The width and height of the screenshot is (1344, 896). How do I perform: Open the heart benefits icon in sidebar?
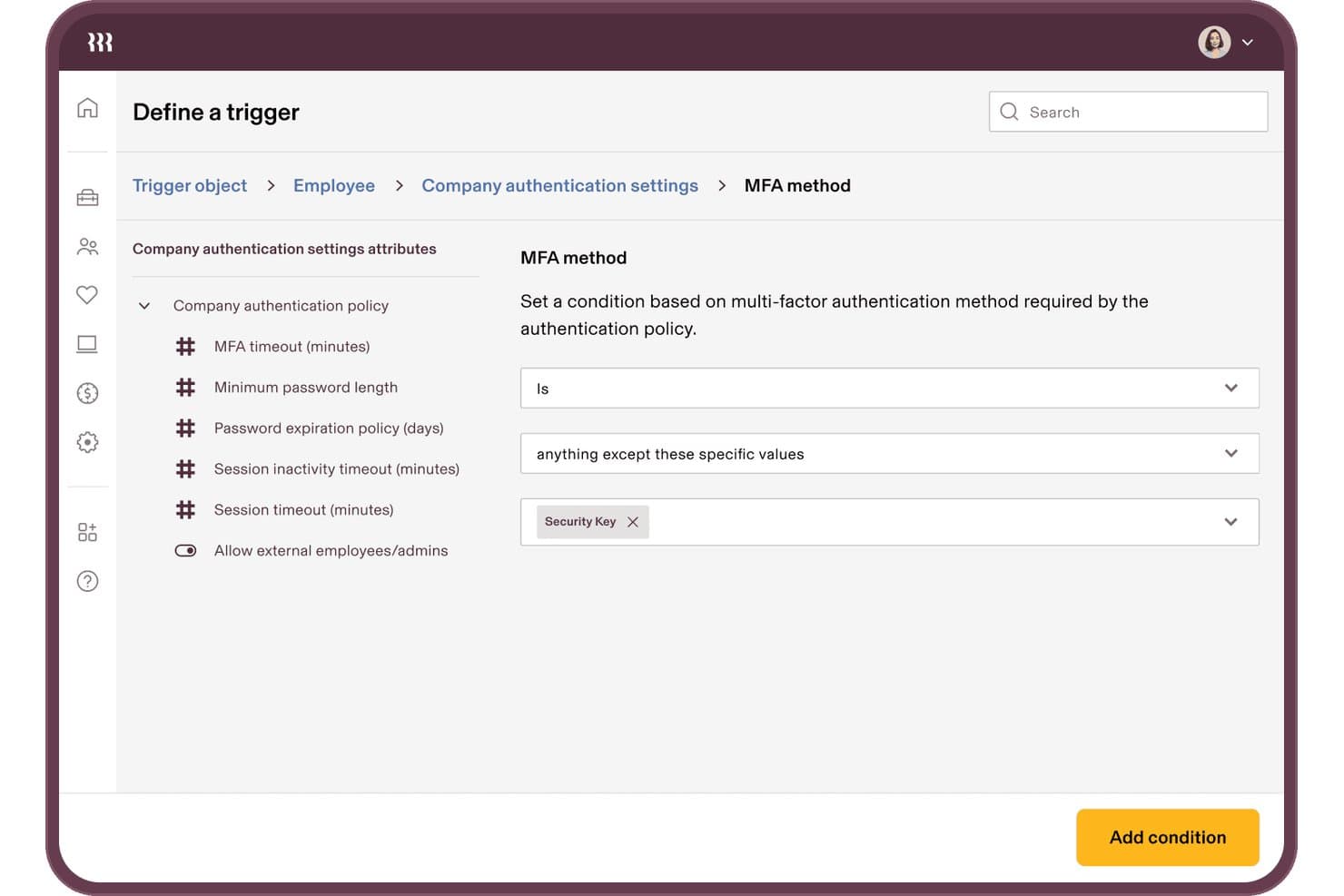87,295
